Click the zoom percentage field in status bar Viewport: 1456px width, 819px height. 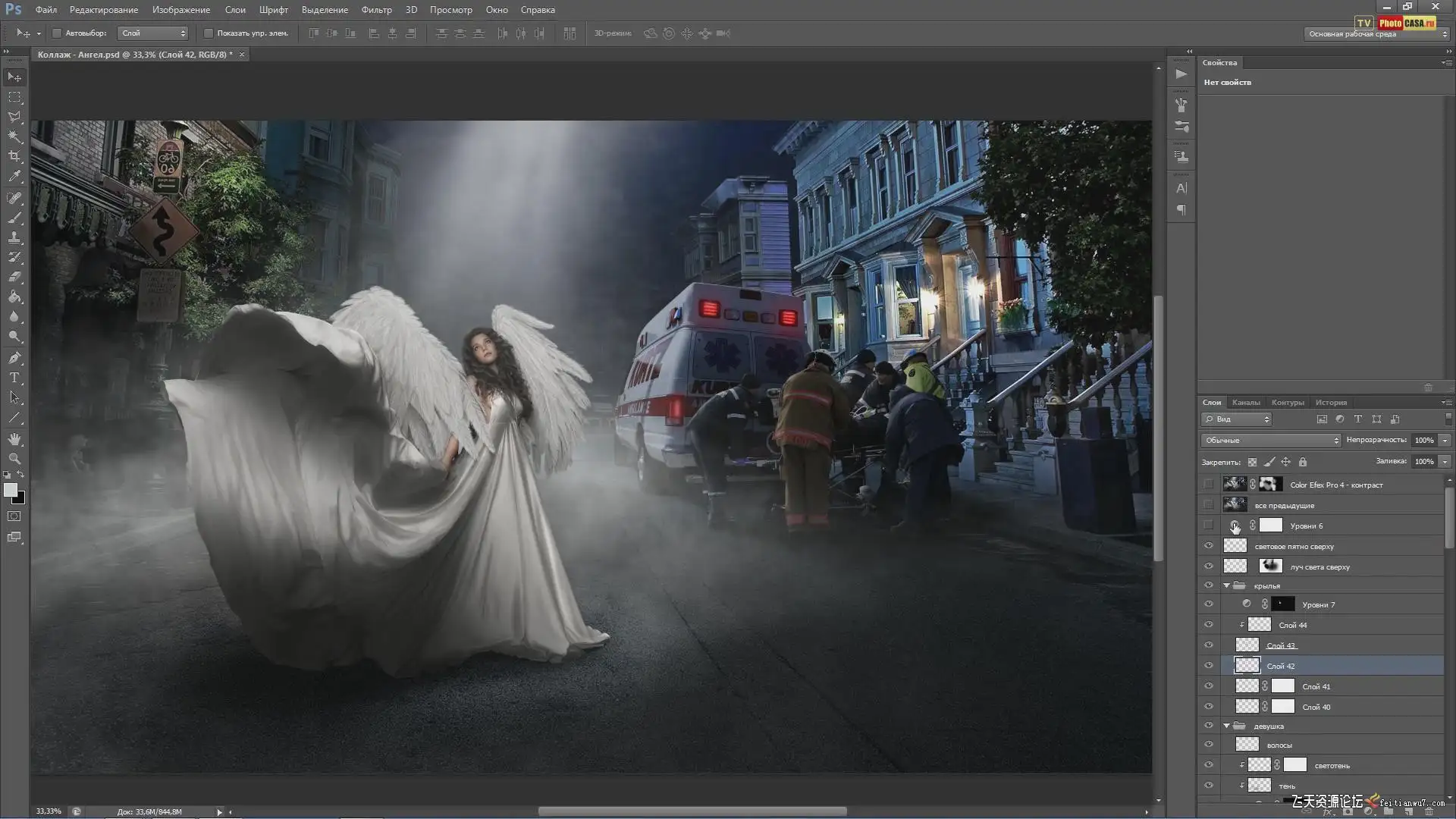(x=49, y=811)
